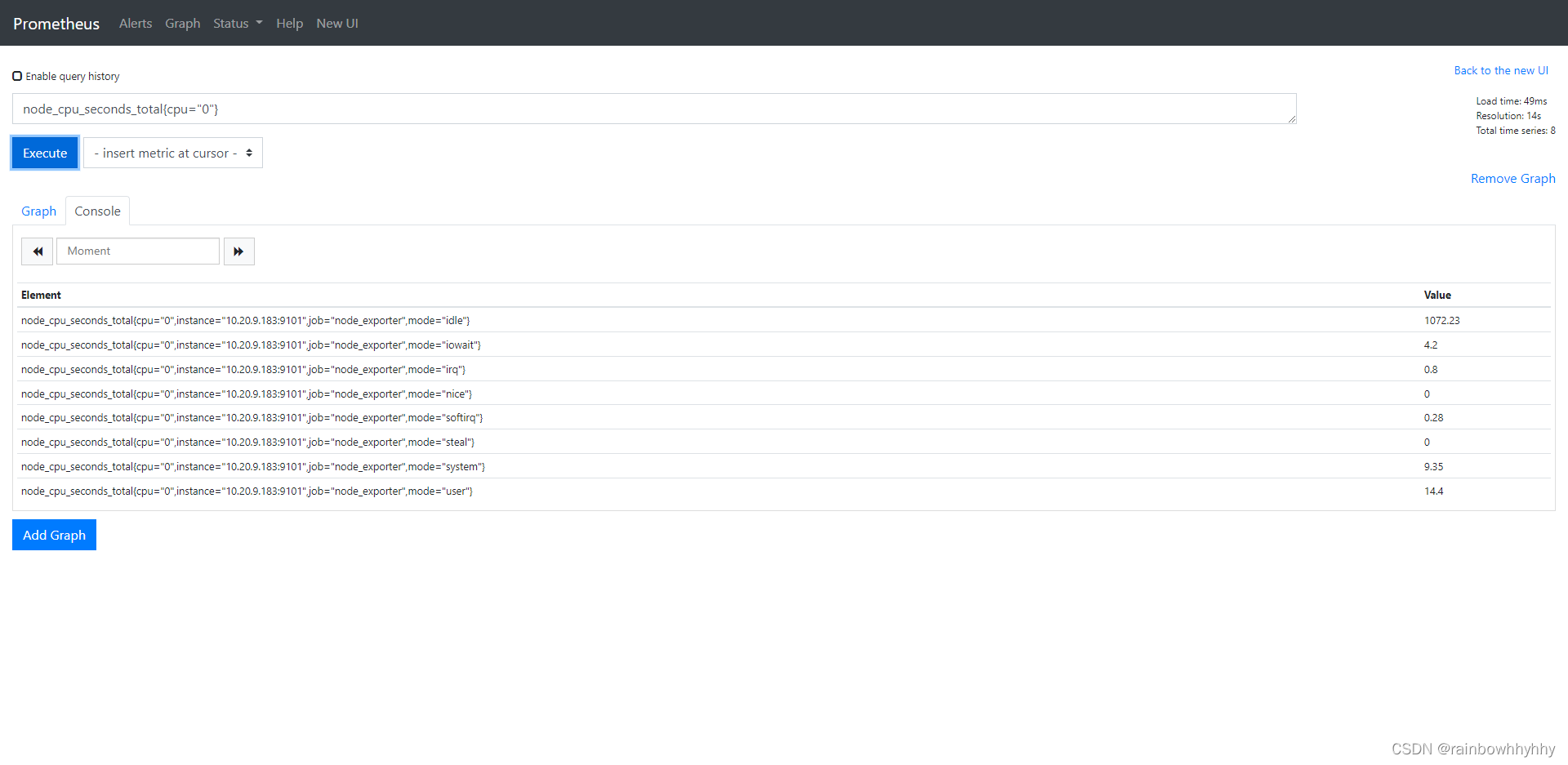Go to Prometheus home via brand logo
The height and width of the screenshot is (765, 1568).
point(56,24)
